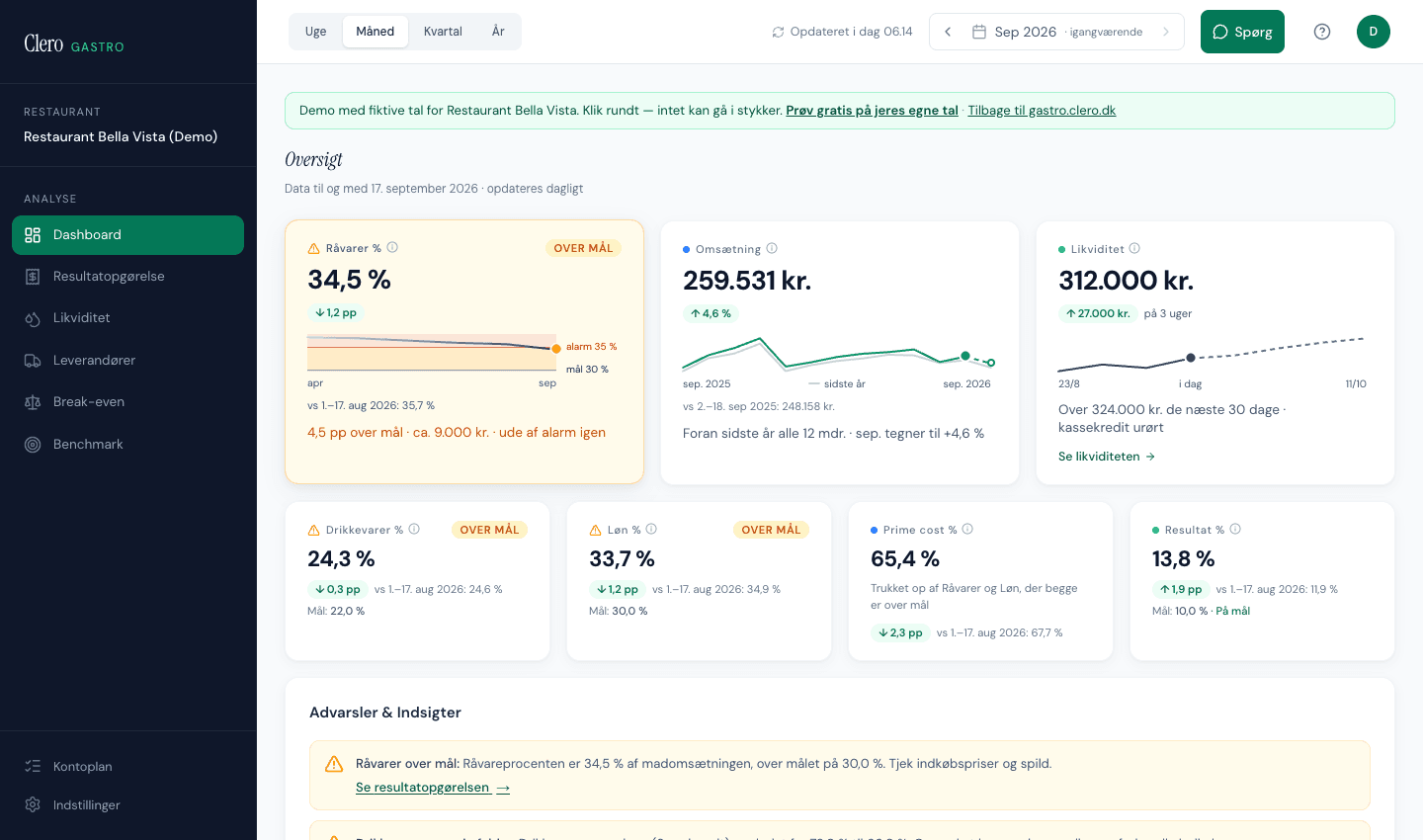The width and height of the screenshot is (1423, 840).
Task: Go to Break-even analysis
Action: [128, 402]
